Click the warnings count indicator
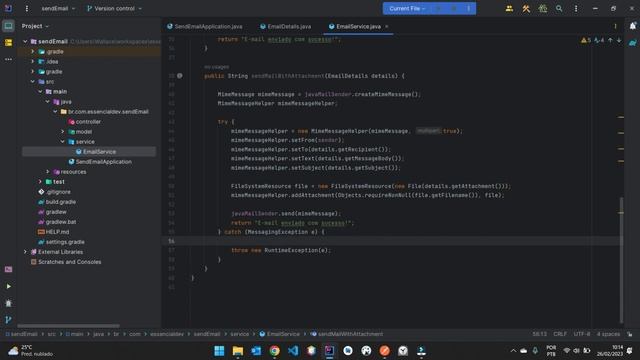Image resolution: width=640 pixels, height=360 pixels. coord(586,40)
